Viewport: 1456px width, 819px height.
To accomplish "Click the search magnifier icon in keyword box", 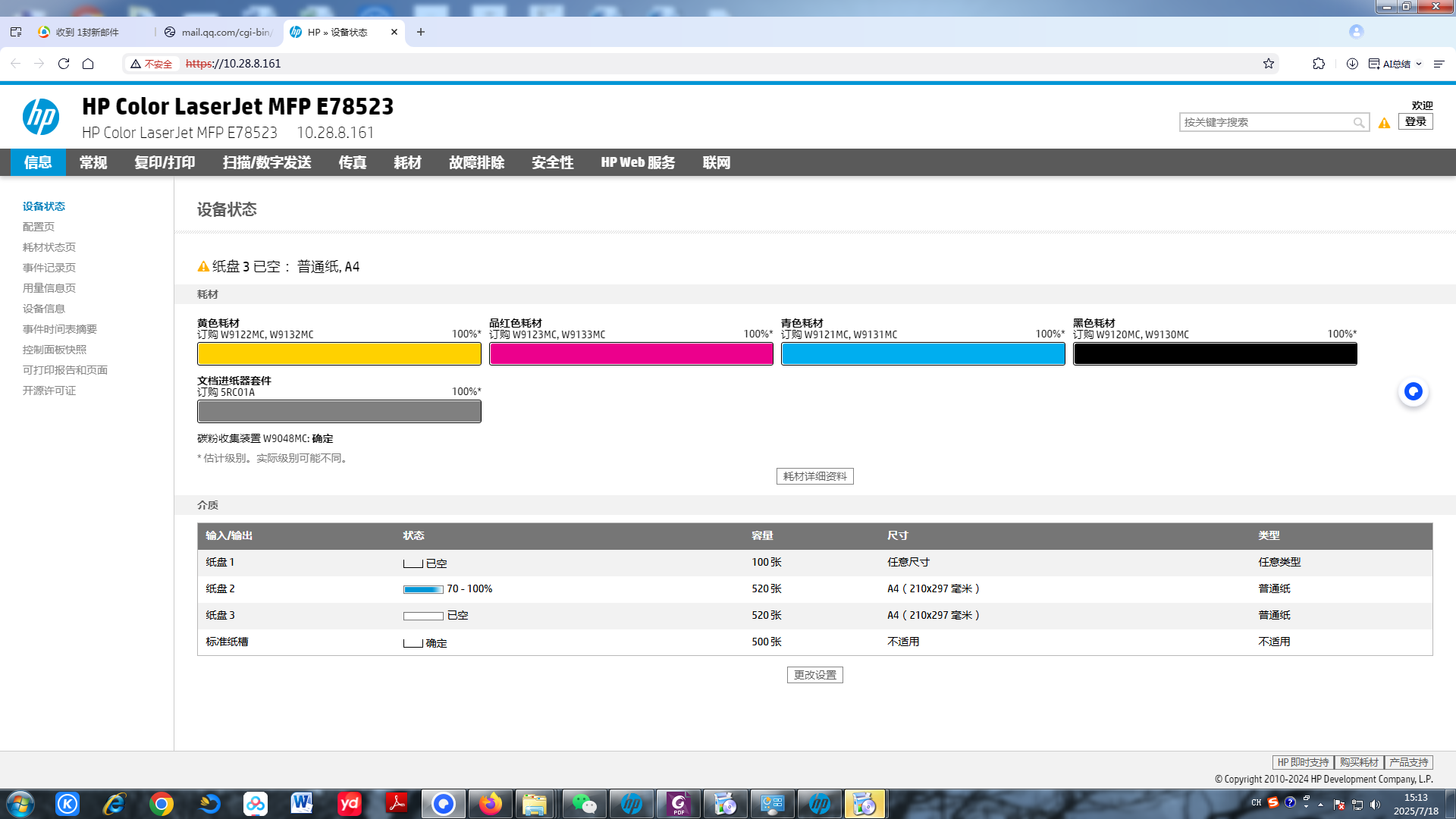I will click(x=1359, y=122).
